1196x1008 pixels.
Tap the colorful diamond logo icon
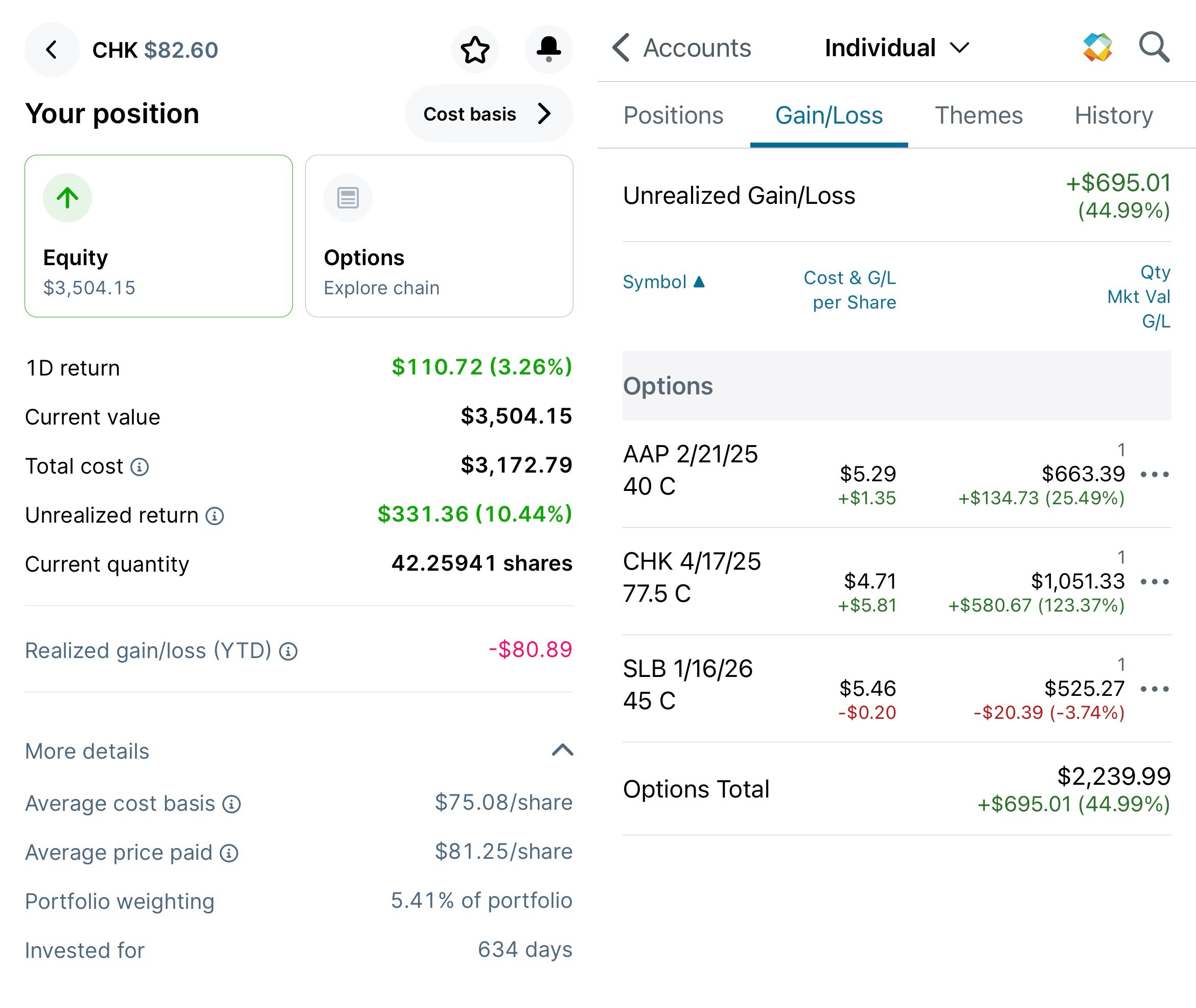(1097, 48)
